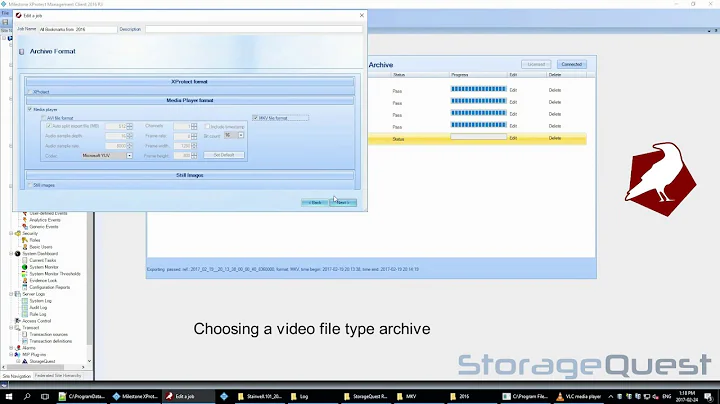Image resolution: width=720 pixels, height=404 pixels.
Task: Open the Windows Start menu
Action: [x=8, y=396]
